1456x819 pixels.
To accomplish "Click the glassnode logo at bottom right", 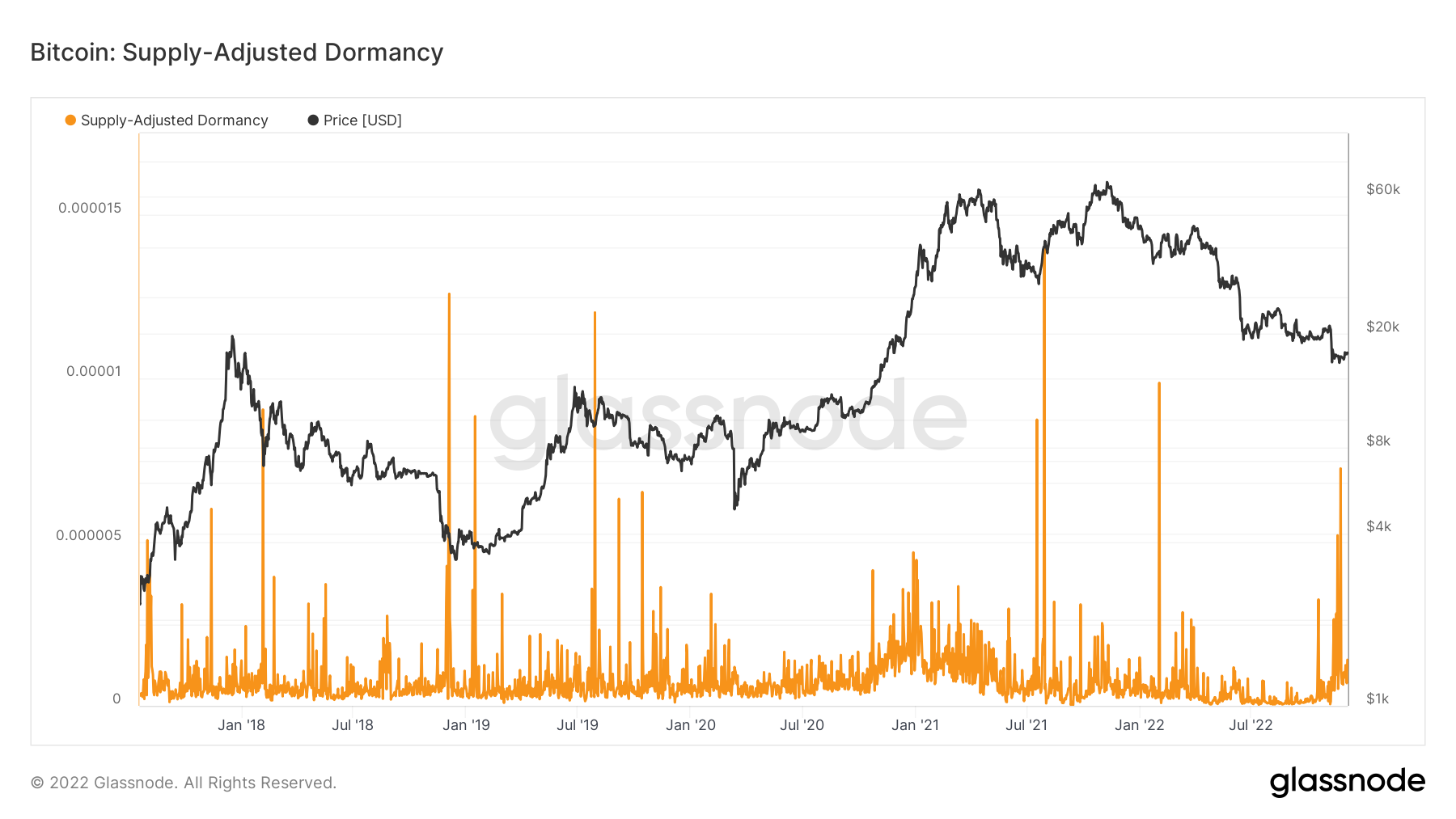I will [1347, 781].
